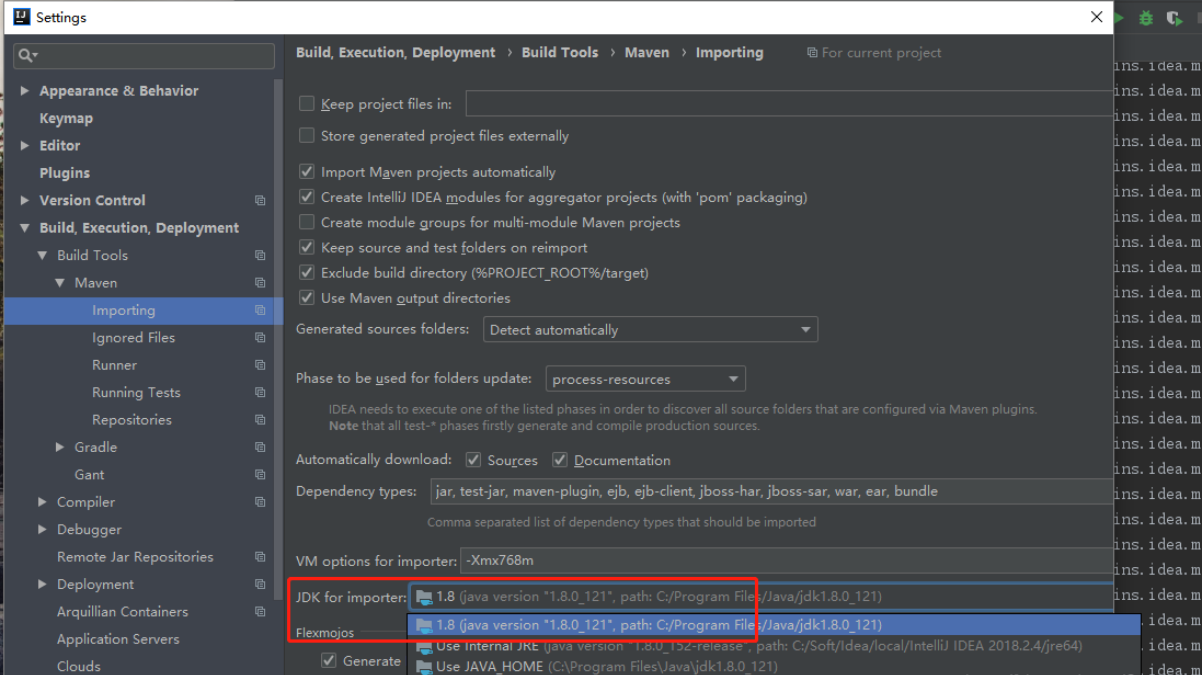
Task: Open the Application Servers settings page
Action: pos(118,639)
